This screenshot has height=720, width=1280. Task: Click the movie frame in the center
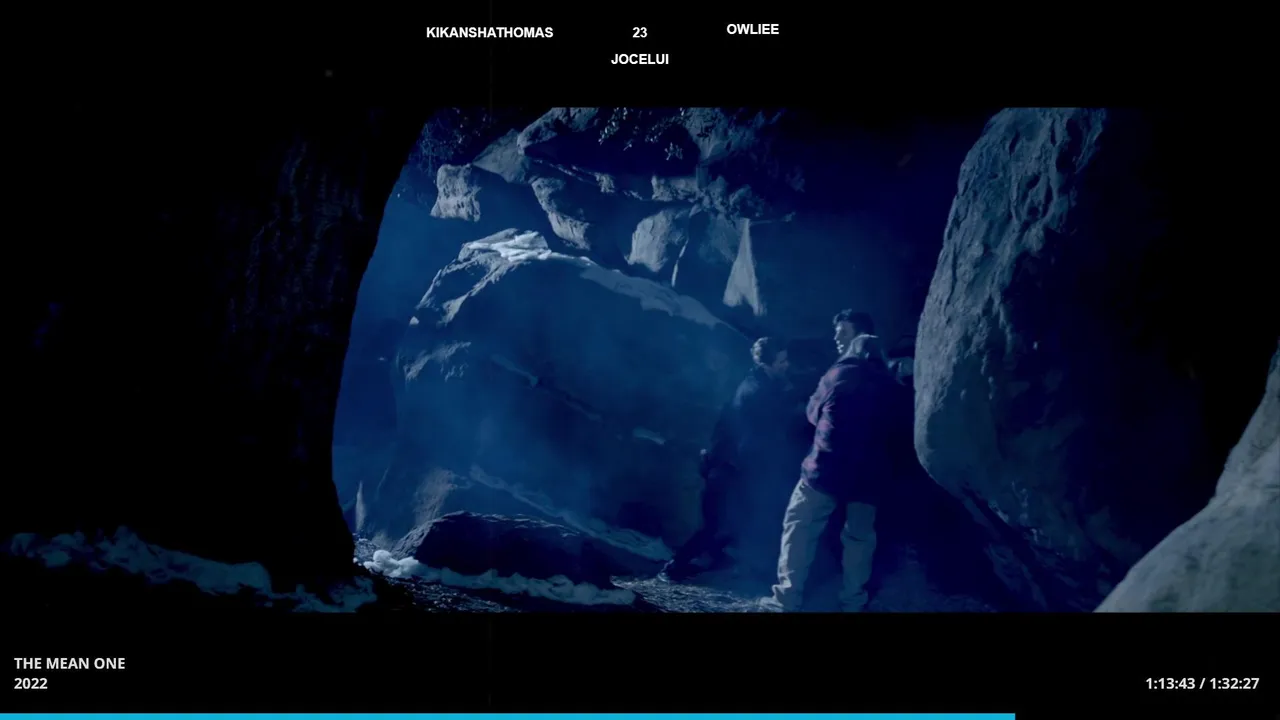[x=640, y=360]
